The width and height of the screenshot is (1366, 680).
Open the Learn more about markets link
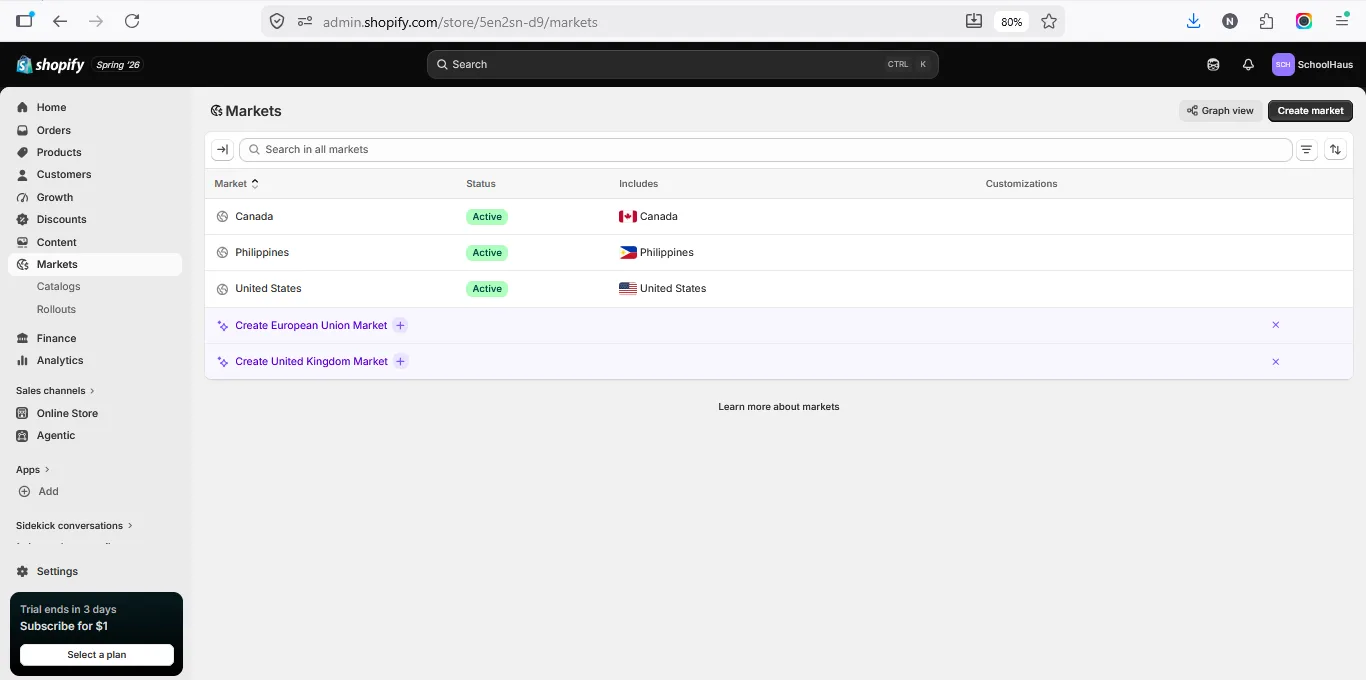[x=779, y=407]
